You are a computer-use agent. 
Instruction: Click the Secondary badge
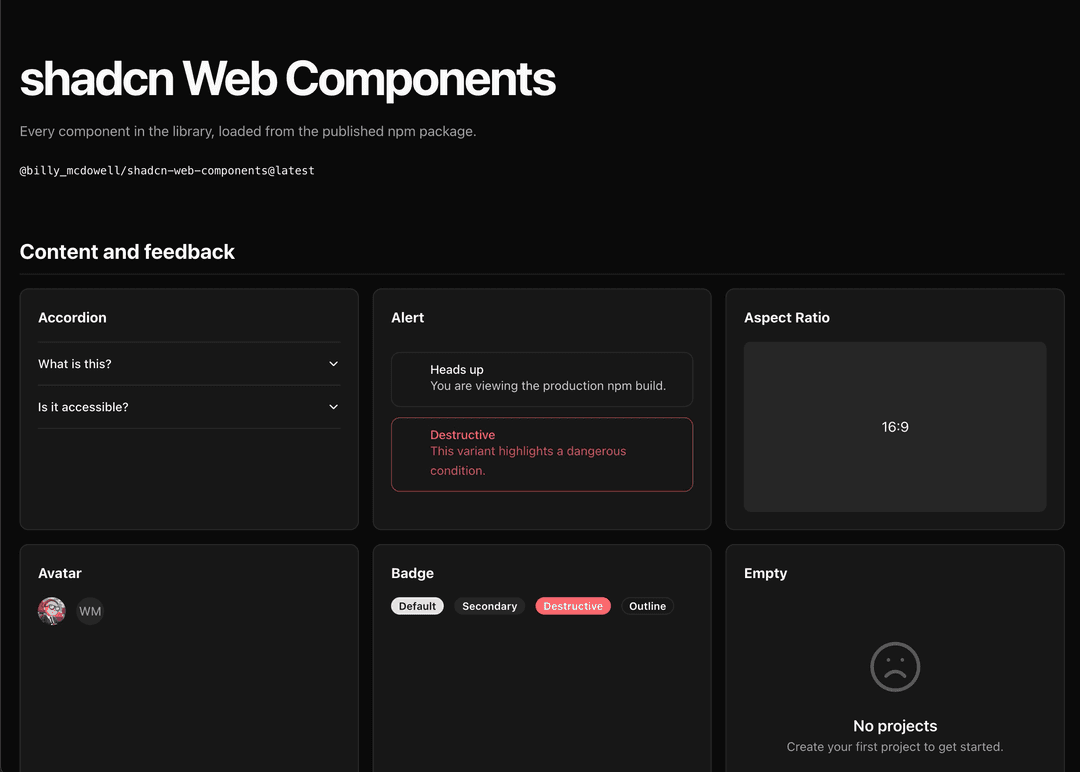(490, 606)
